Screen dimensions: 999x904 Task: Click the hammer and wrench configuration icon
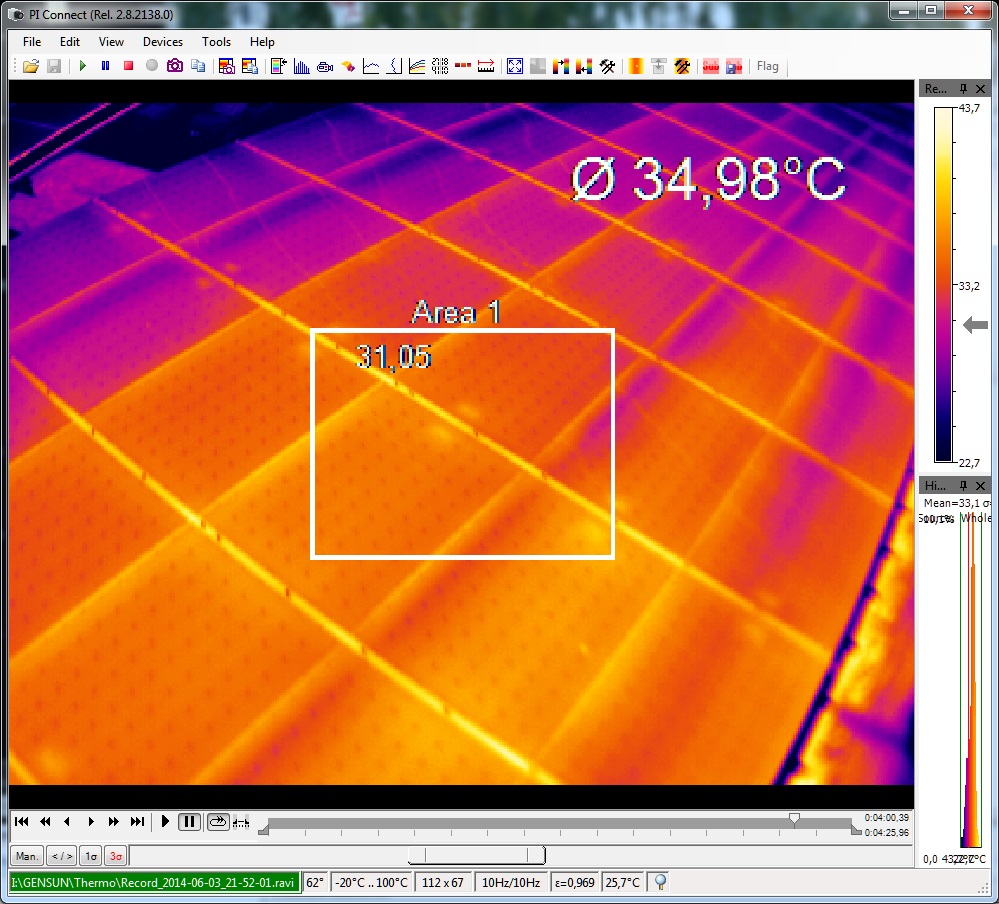point(607,66)
